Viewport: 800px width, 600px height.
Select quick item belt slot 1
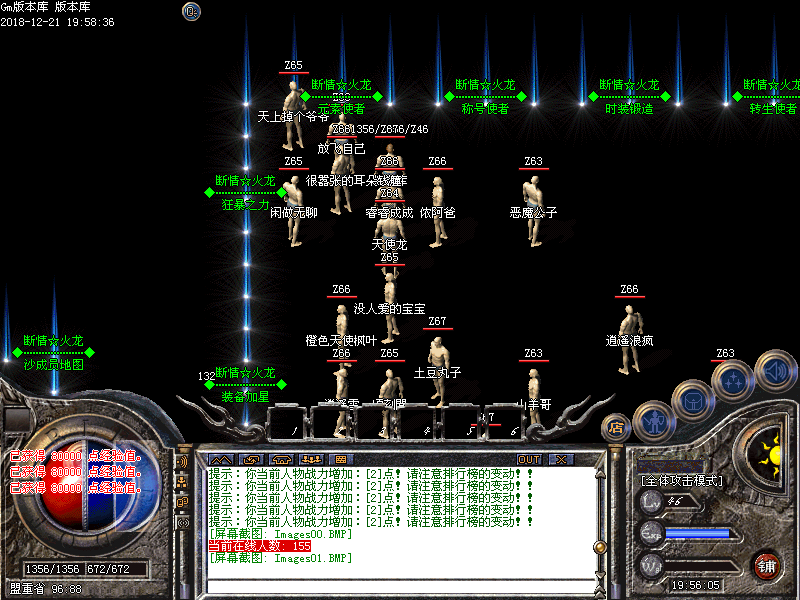coord(288,422)
